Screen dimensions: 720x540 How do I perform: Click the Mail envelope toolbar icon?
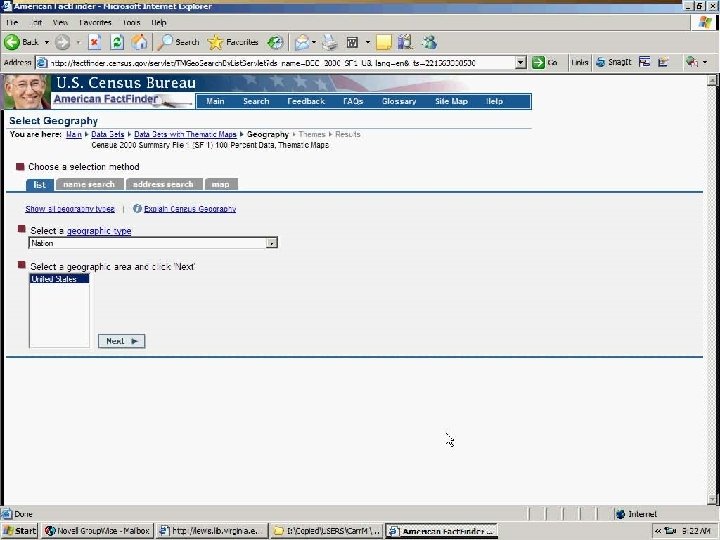pyautogui.click(x=302, y=42)
